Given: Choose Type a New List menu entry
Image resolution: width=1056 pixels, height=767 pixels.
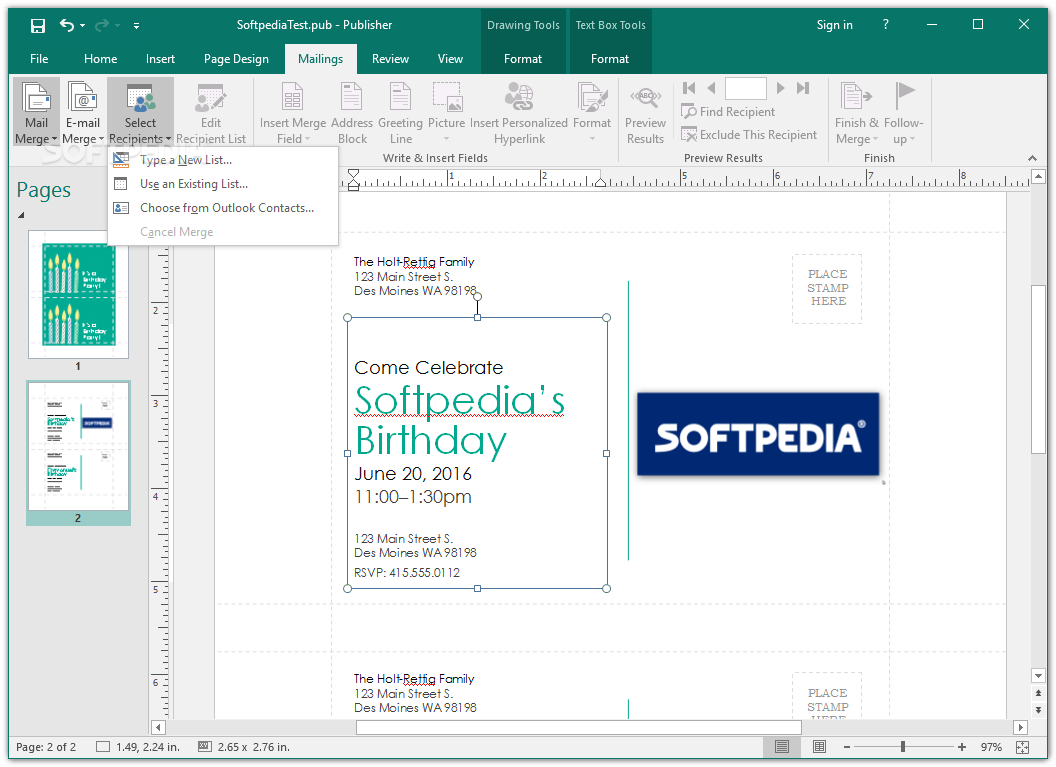Looking at the screenshot, I should pos(223,160).
